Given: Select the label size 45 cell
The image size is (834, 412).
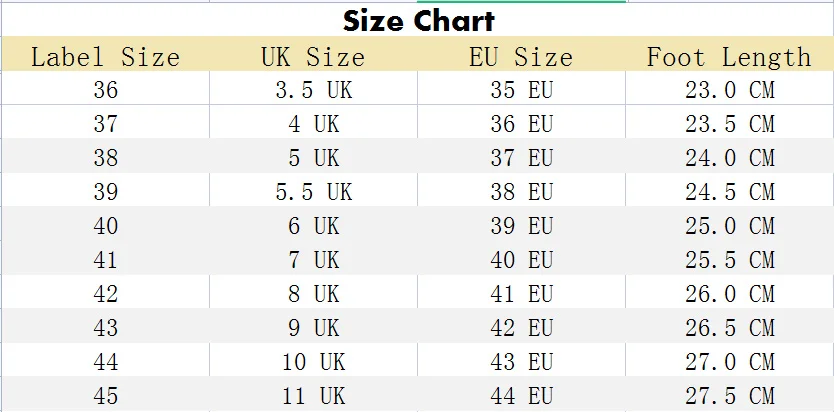Looking at the screenshot, I should (x=105, y=394).
